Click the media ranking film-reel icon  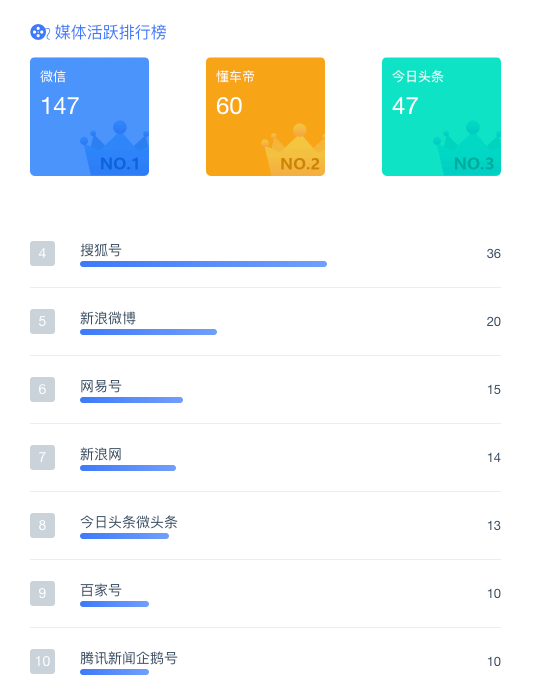(x=40, y=32)
